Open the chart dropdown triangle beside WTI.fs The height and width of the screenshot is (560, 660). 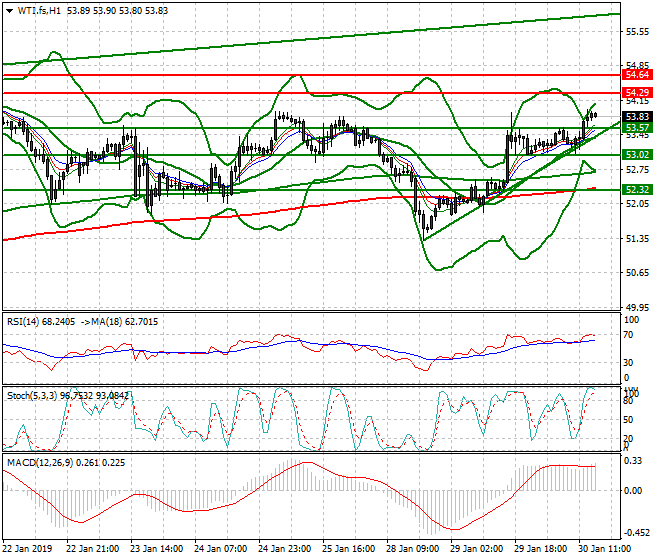pyautogui.click(x=10, y=11)
